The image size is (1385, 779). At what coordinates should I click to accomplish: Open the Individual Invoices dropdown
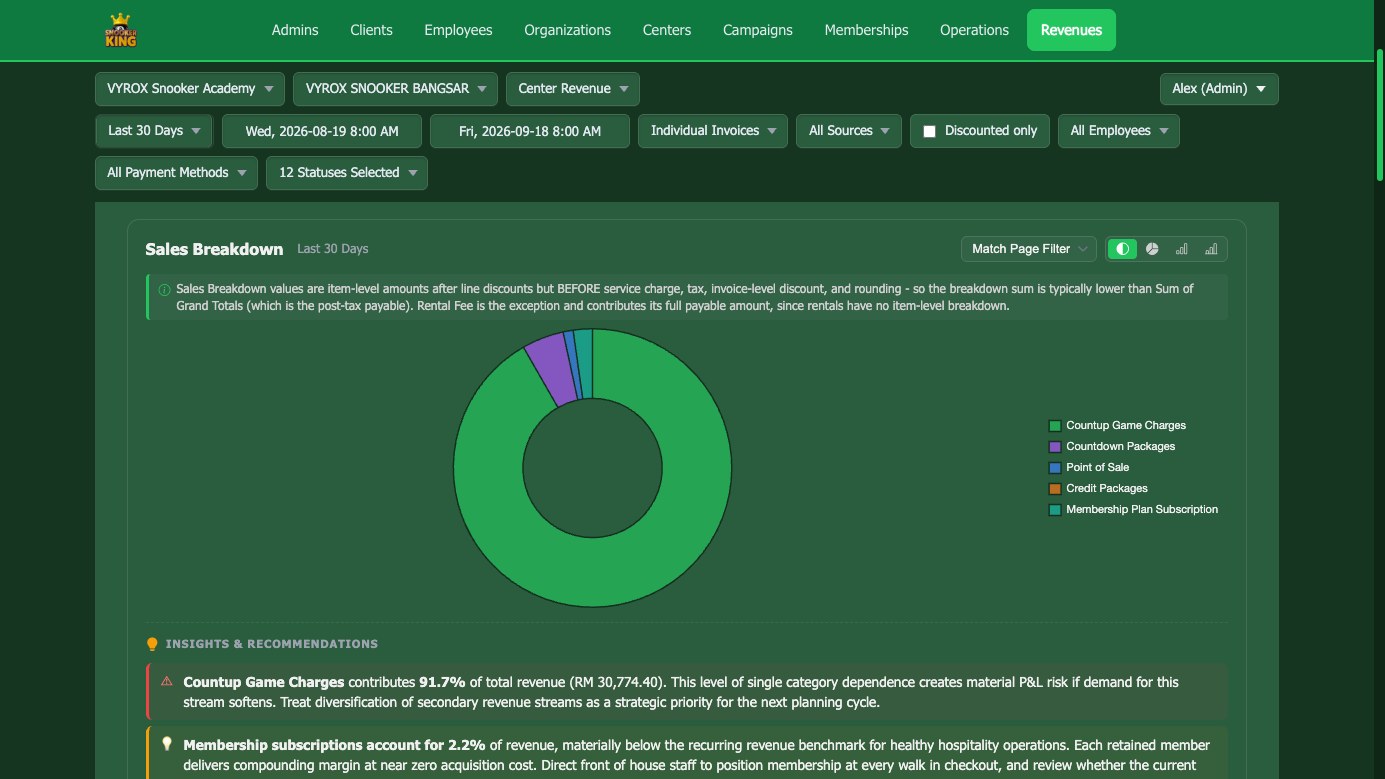tap(713, 131)
